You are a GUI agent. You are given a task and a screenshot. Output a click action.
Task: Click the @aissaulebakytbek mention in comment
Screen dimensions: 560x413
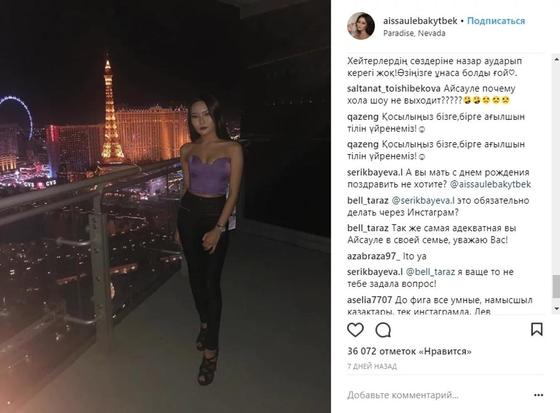[490, 184]
